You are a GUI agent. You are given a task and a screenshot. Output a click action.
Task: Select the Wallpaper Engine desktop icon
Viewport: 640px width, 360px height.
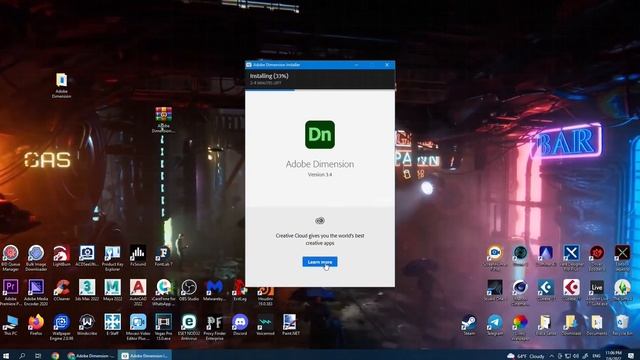pyautogui.click(x=61, y=327)
